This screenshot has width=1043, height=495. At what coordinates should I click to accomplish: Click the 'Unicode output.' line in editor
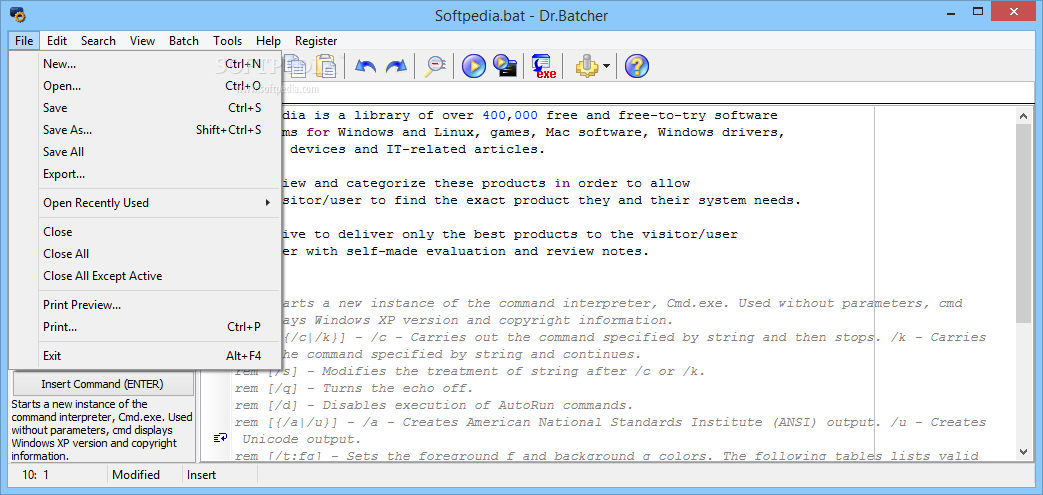302,439
